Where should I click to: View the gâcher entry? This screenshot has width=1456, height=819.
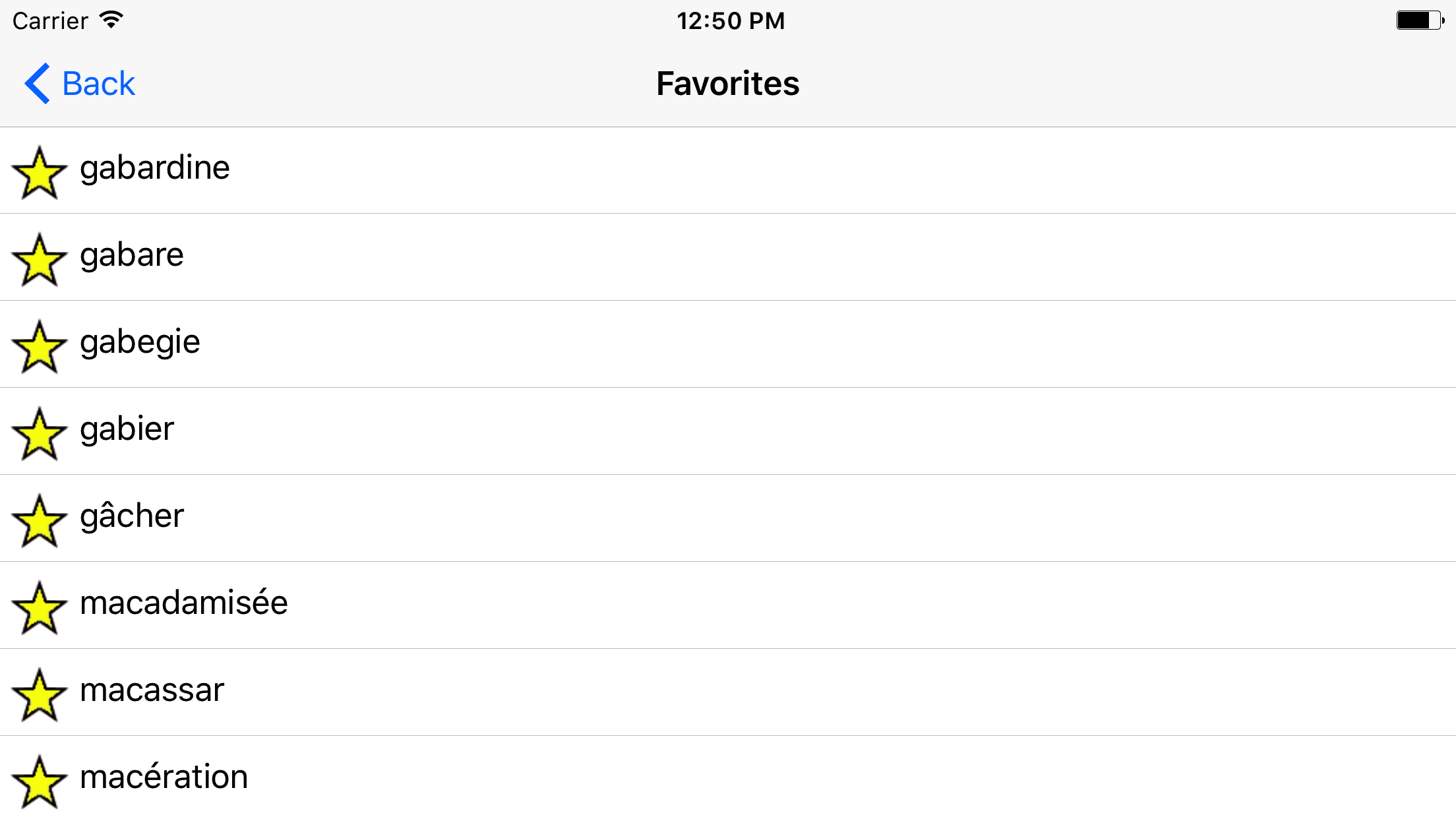click(132, 516)
